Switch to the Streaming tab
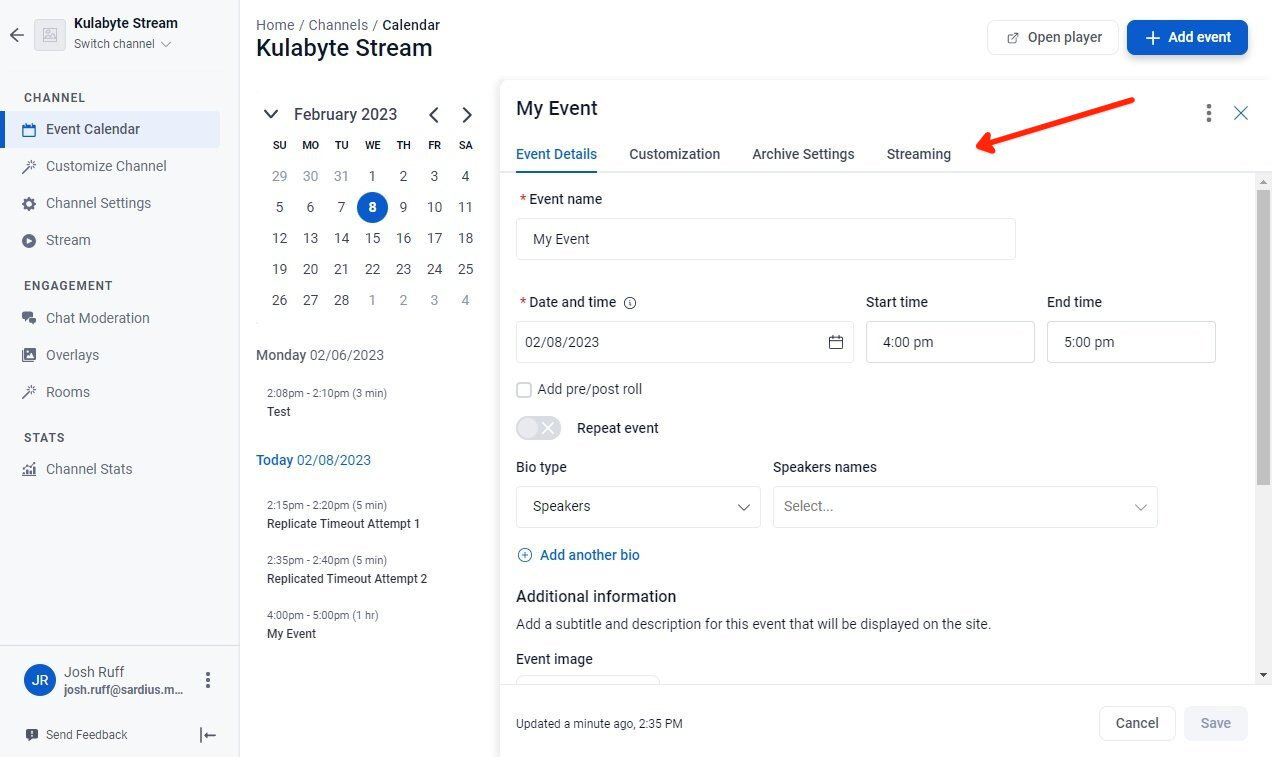Image resolution: width=1272 pixels, height=757 pixels. [x=918, y=154]
